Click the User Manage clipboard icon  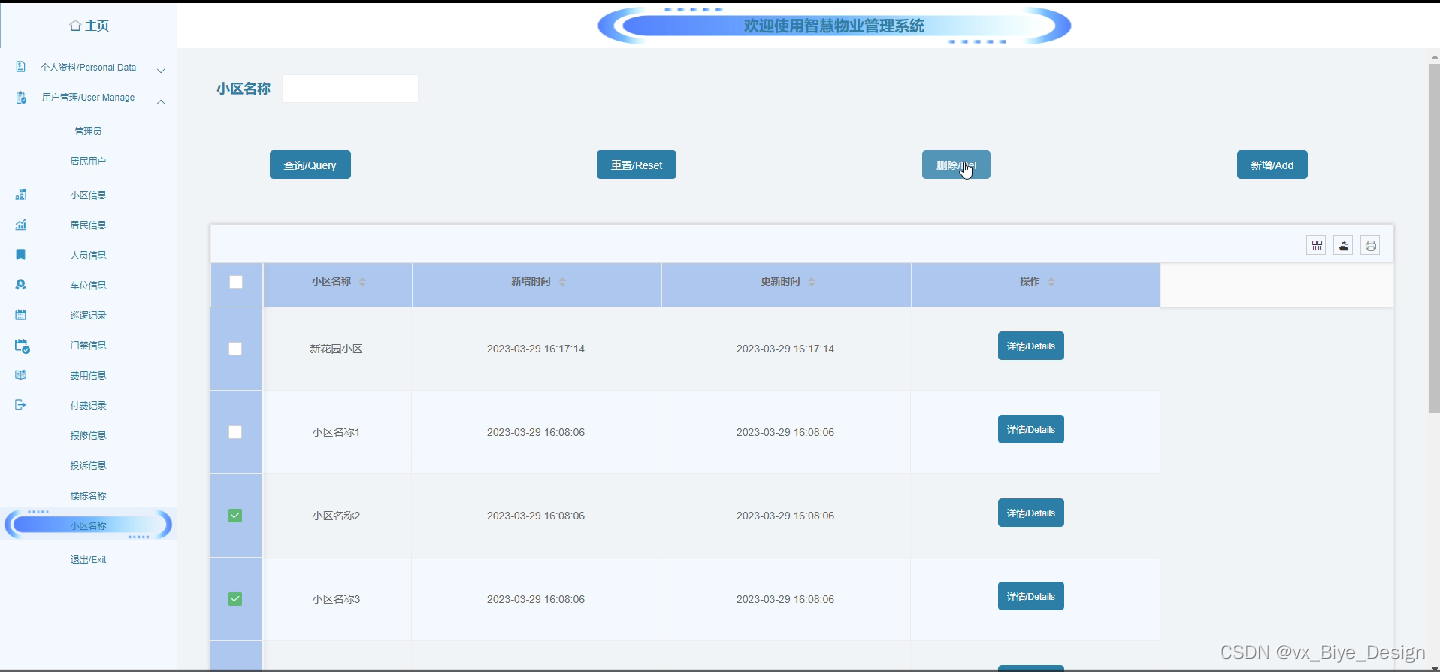tap(21, 97)
